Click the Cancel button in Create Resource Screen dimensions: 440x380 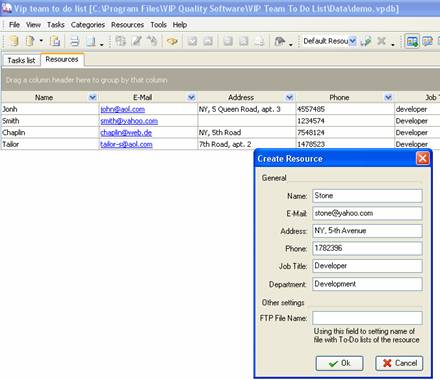pyautogui.click(x=399, y=363)
